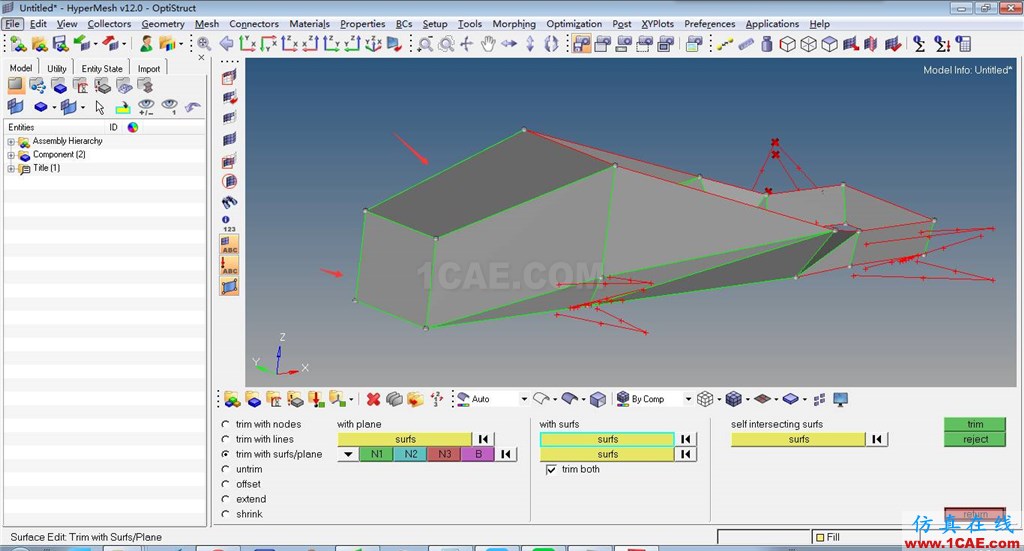
Task: Open the Geometry menu
Action: click(x=163, y=24)
